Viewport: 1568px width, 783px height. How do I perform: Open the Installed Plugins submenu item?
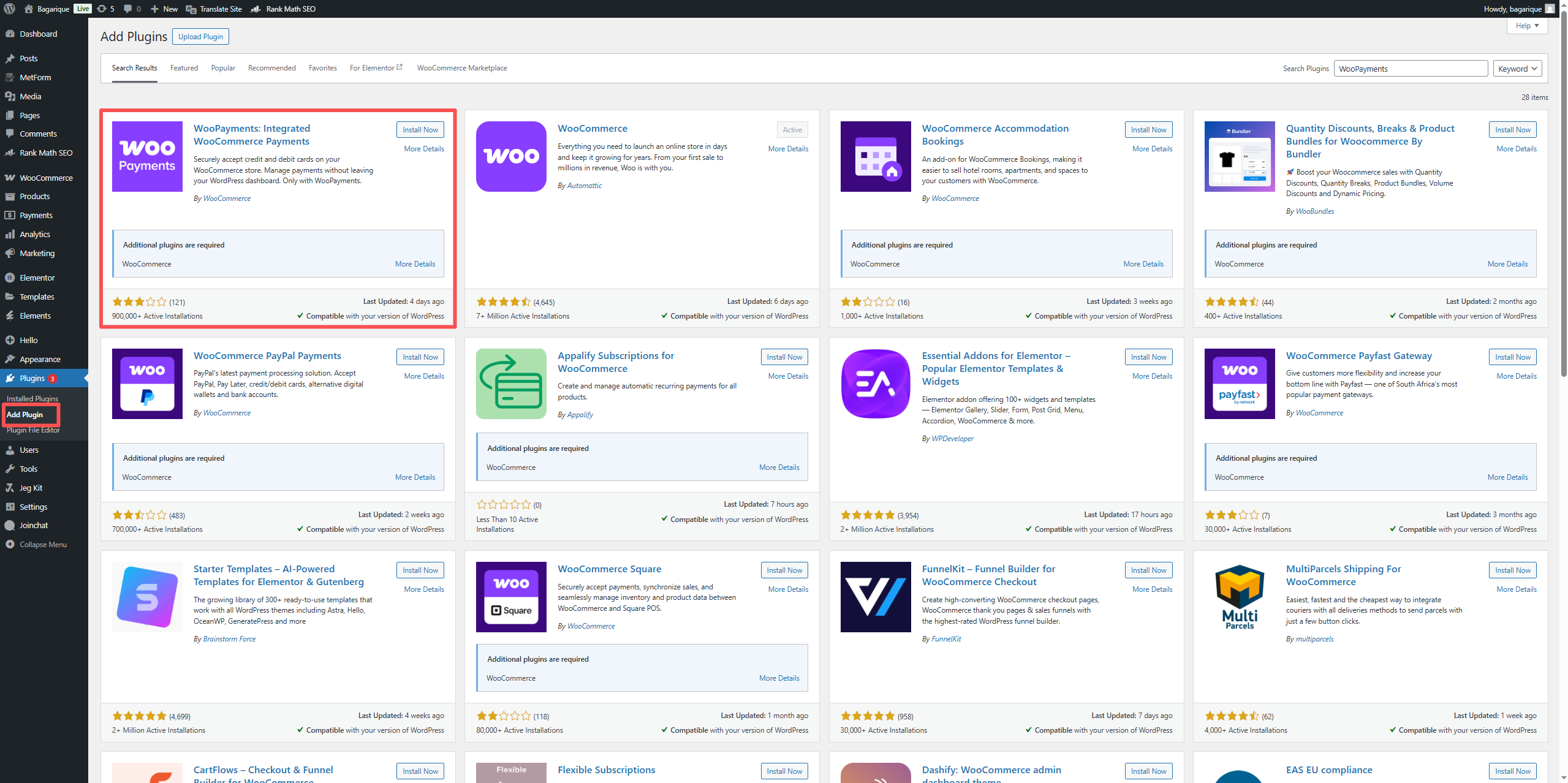[x=32, y=398]
